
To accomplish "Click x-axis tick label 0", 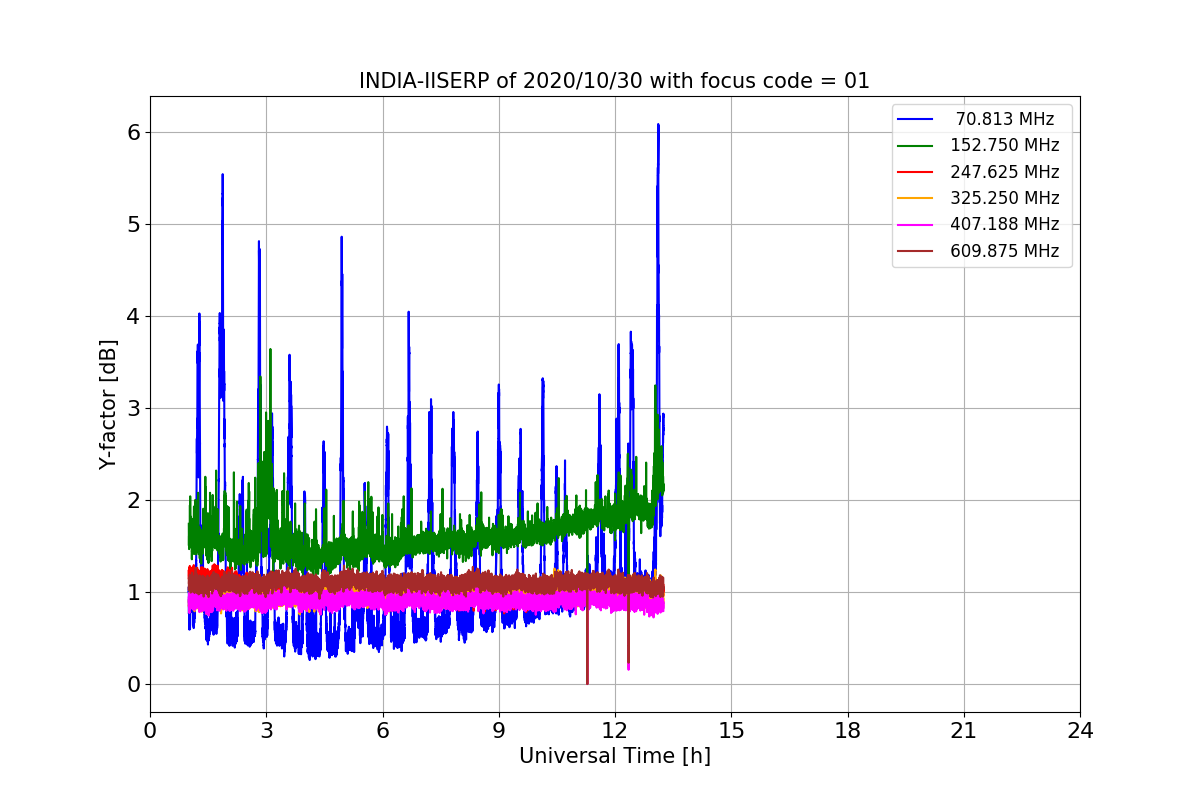I will pos(150,731).
